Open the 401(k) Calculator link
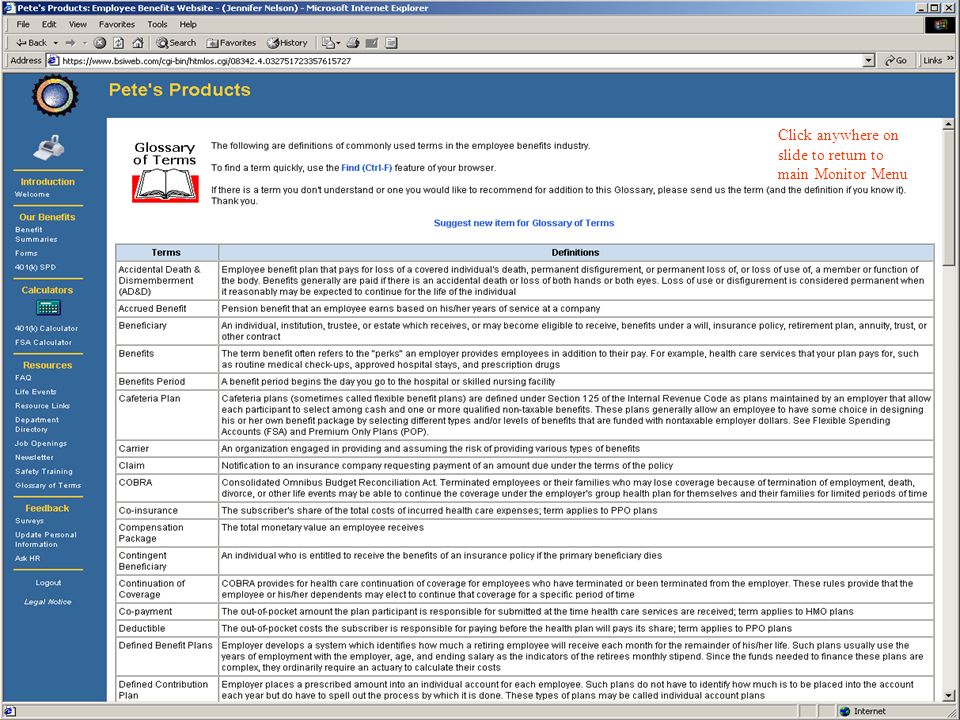Screen dimensions: 960x720 point(47,328)
